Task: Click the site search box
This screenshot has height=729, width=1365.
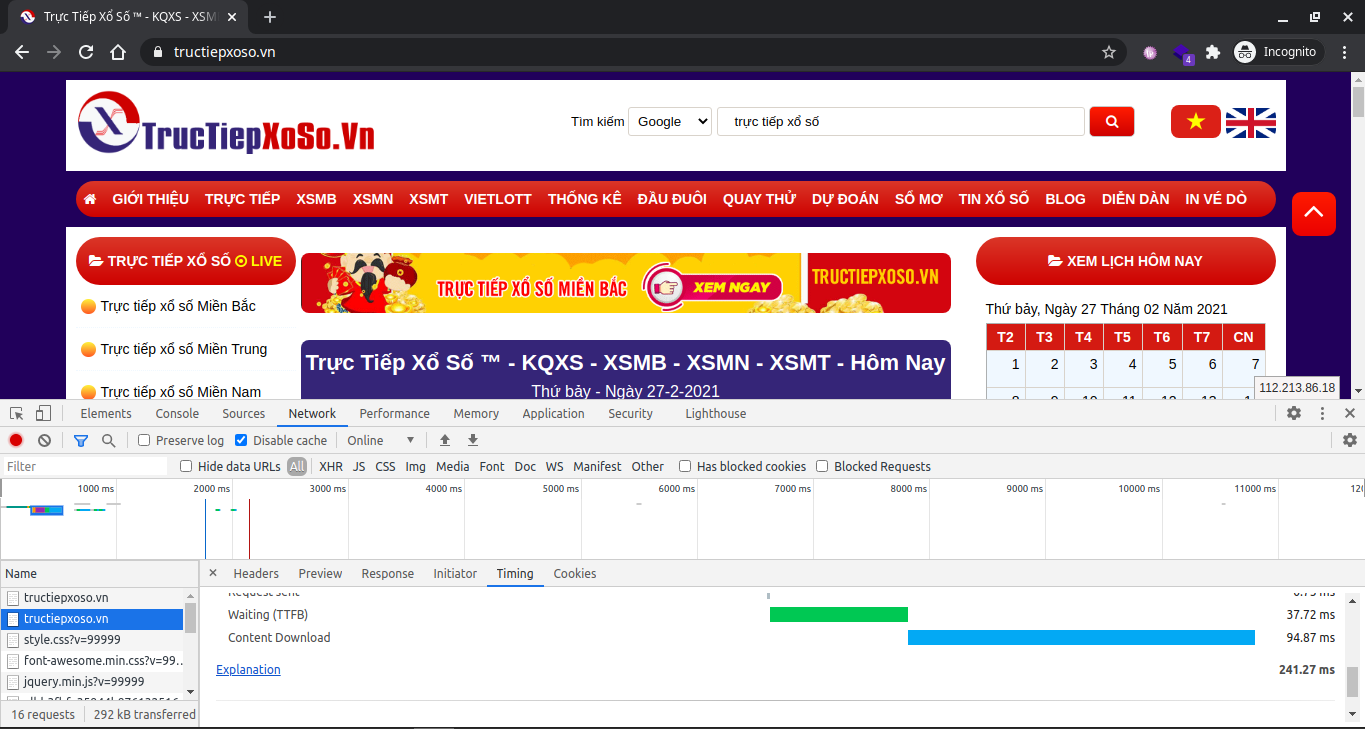Action: 901,121
